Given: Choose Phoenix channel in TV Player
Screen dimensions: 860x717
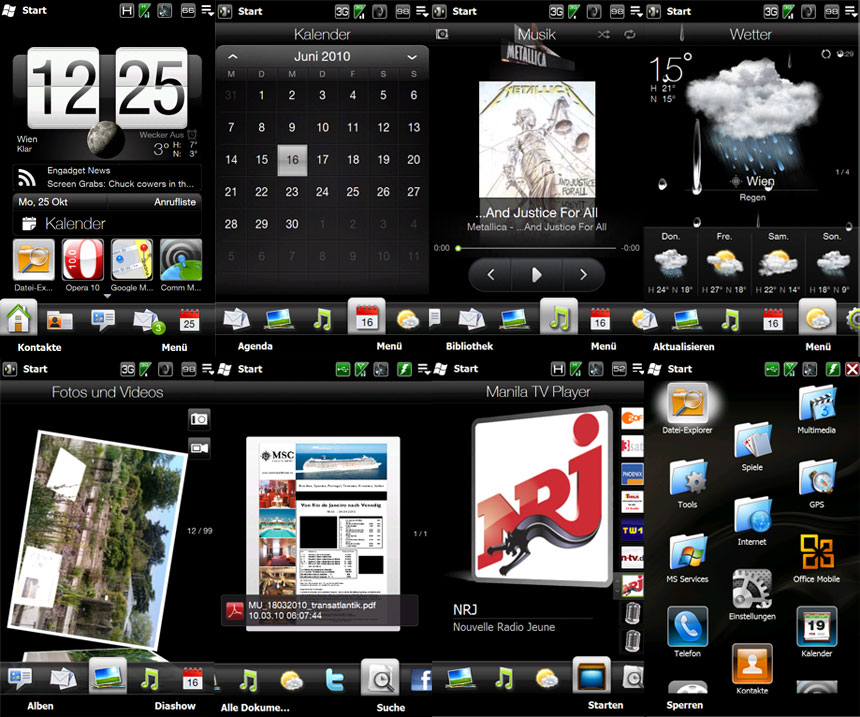Looking at the screenshot, I should pos(632,474).
